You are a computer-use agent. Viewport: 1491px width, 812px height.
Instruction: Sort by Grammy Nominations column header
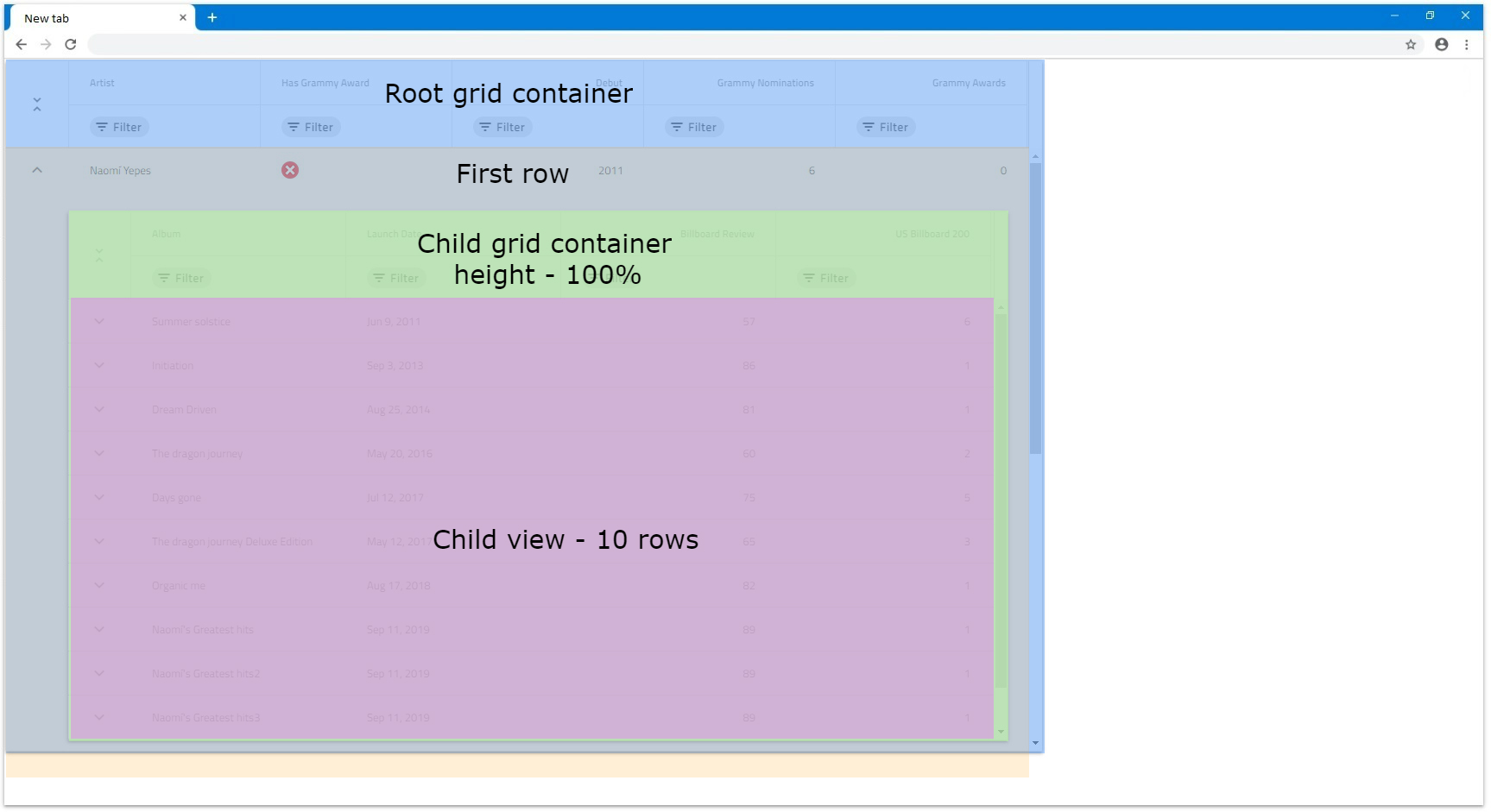pyautogui.click(x=765, y=83)
